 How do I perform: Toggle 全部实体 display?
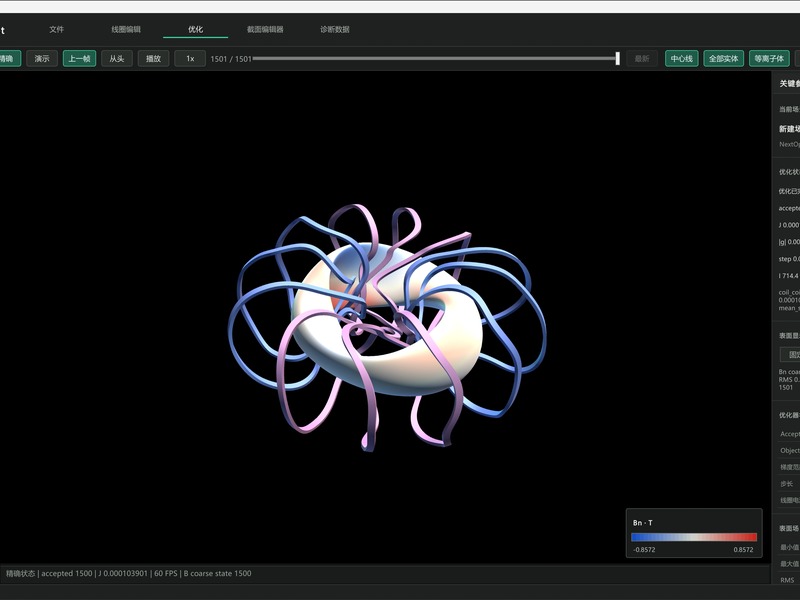[x=723, y=59]
